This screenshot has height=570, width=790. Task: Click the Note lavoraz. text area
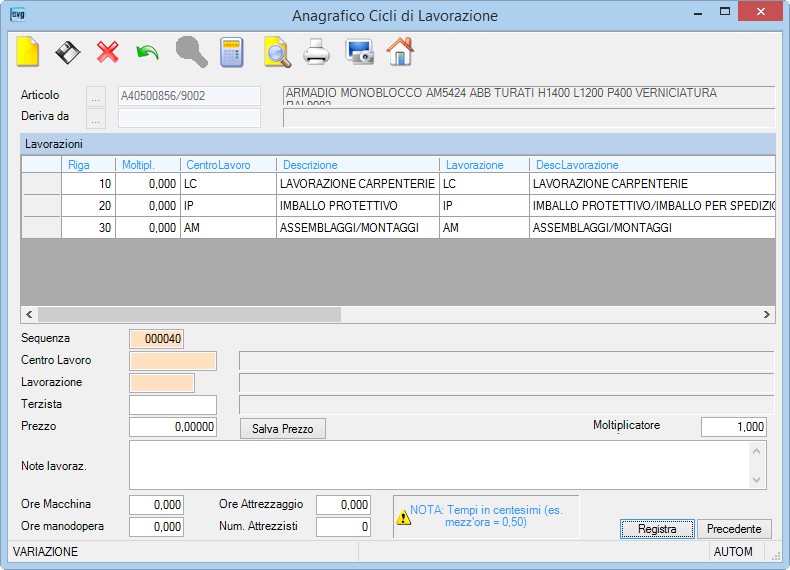click(448, 465)
